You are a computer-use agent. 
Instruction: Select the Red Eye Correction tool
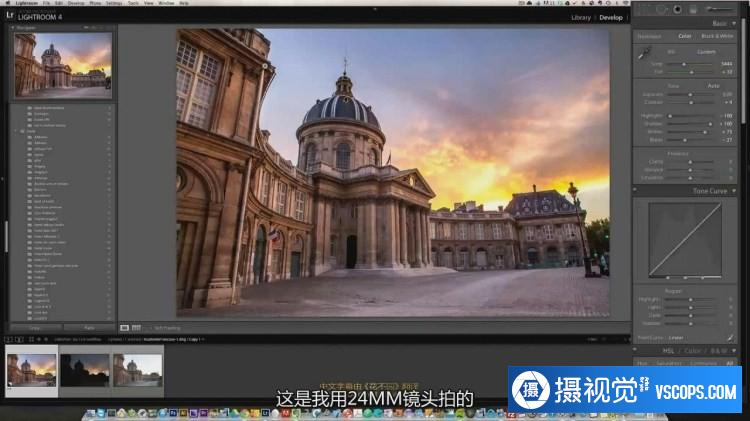pos(677,9)
